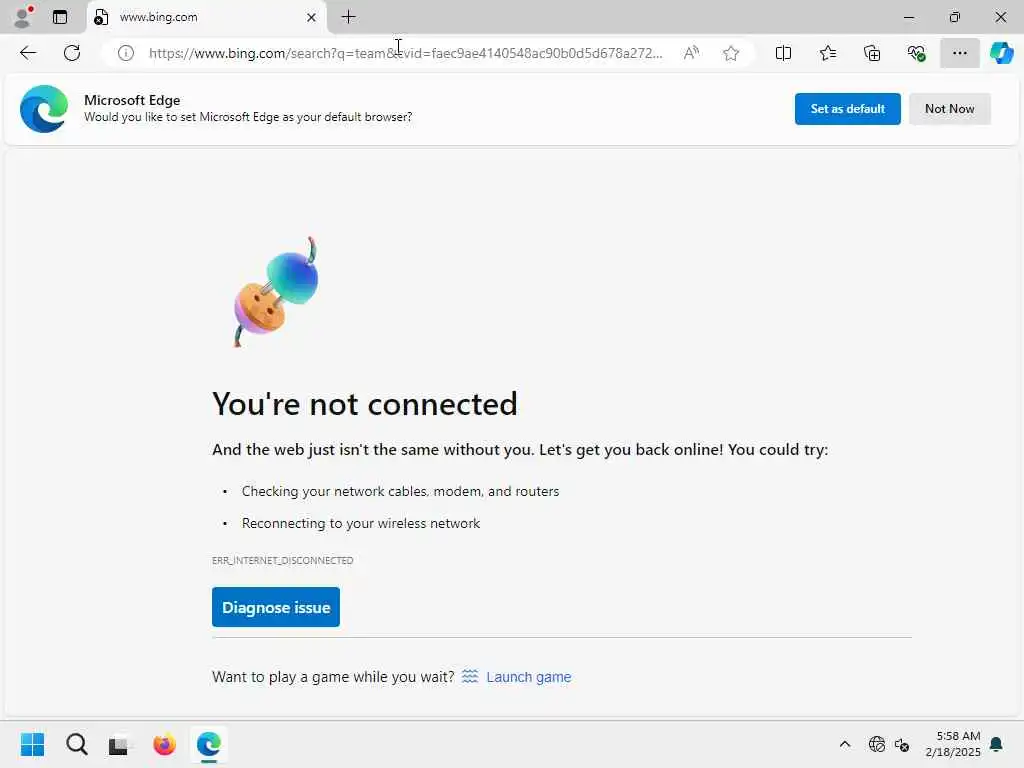Image resolution: width=1024 pixels, height=768 pixels.
Task: Open the Favorites list icon
Action: click(x=828, y=53)
